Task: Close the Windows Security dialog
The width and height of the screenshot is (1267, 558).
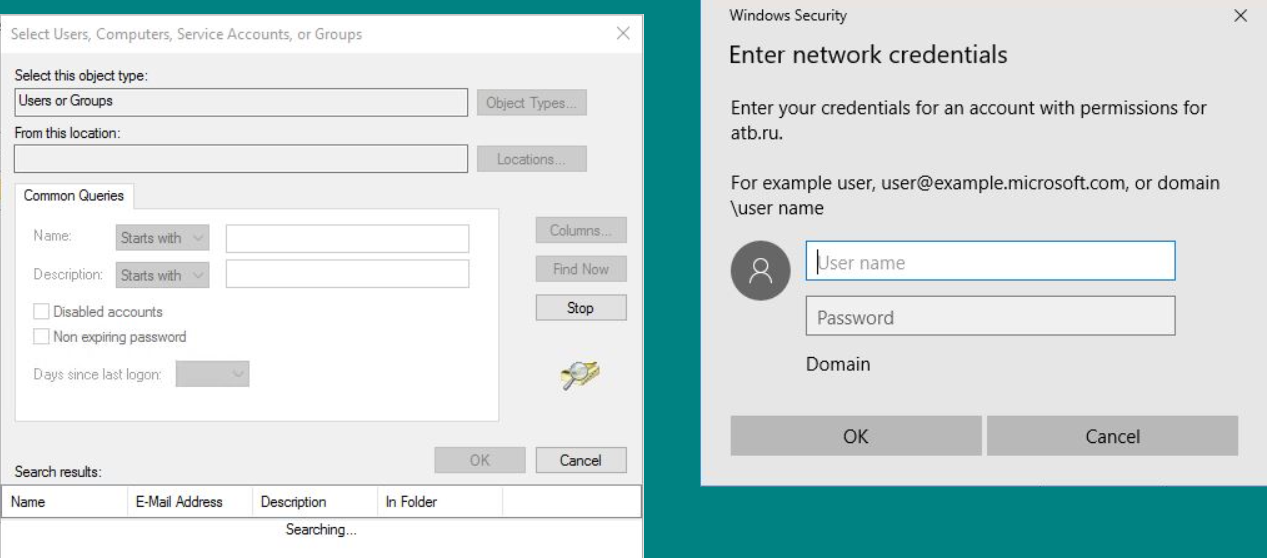Action: pyautogui.click(x=1240, y=16)
